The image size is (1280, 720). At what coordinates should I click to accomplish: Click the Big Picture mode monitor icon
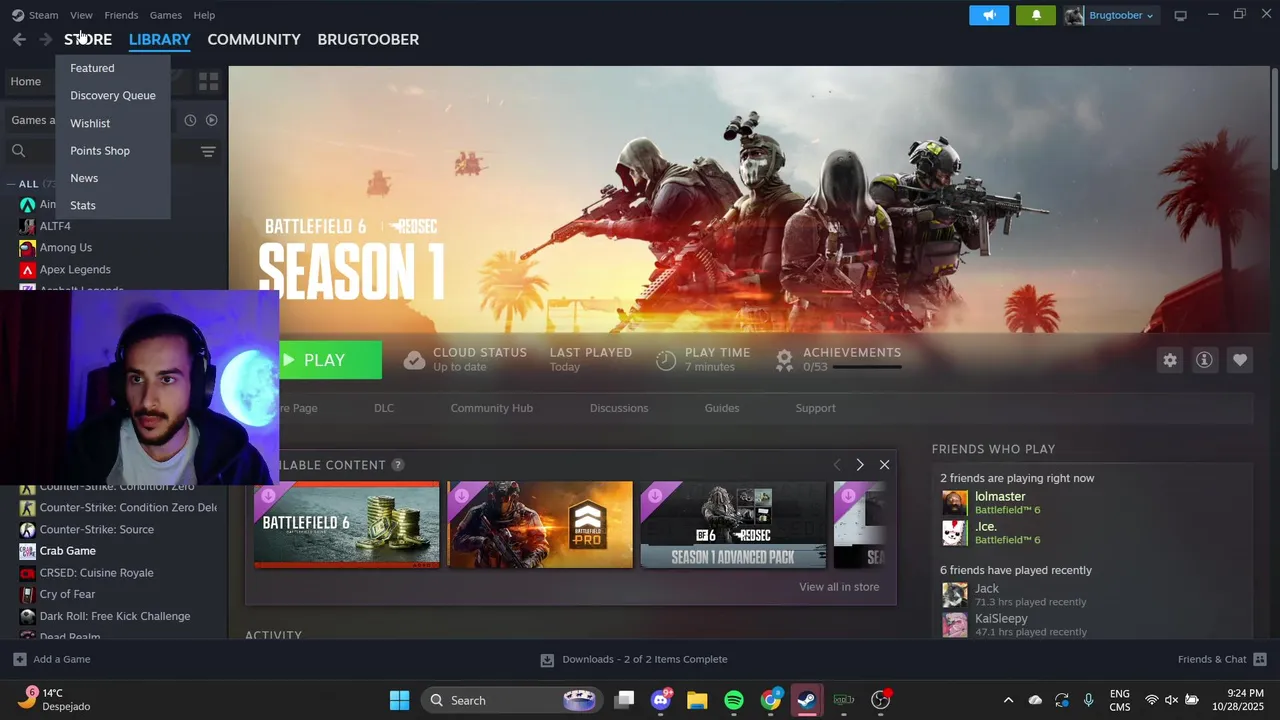[1180, 15]
